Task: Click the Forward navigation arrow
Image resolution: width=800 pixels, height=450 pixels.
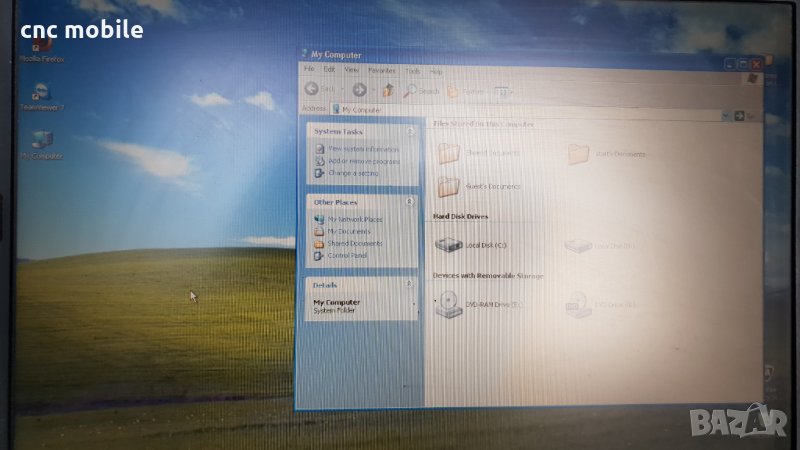Action: click(x=359, y=90)
